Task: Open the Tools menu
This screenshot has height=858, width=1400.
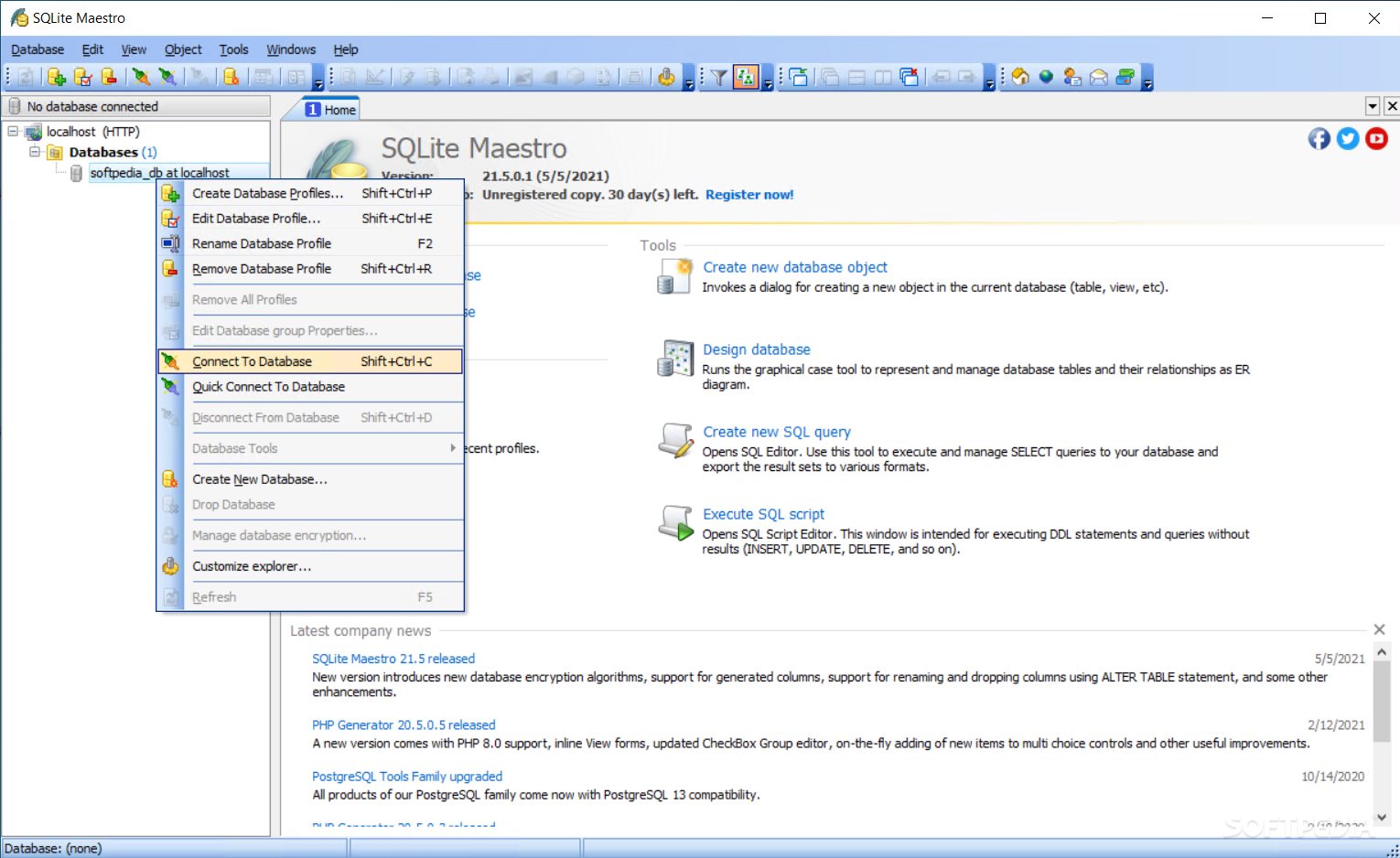Action: point(233,49)
